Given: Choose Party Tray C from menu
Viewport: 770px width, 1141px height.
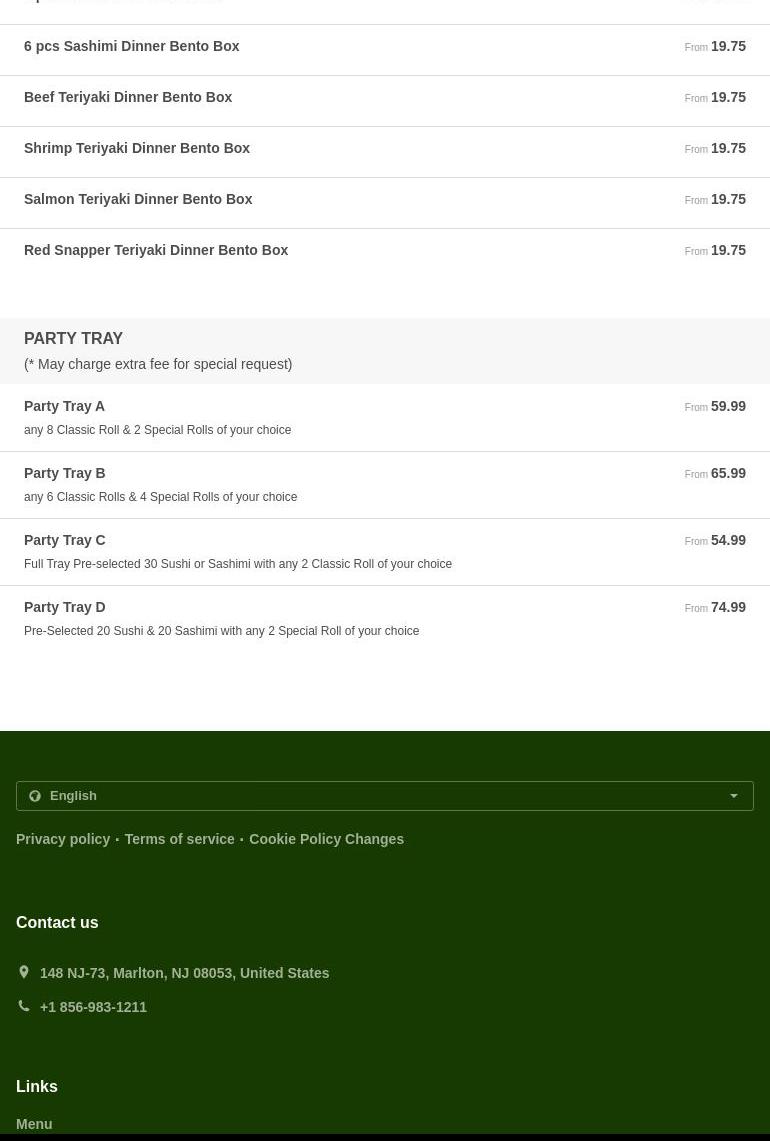Looking at the screenshot, I should [x=65, y=540].
